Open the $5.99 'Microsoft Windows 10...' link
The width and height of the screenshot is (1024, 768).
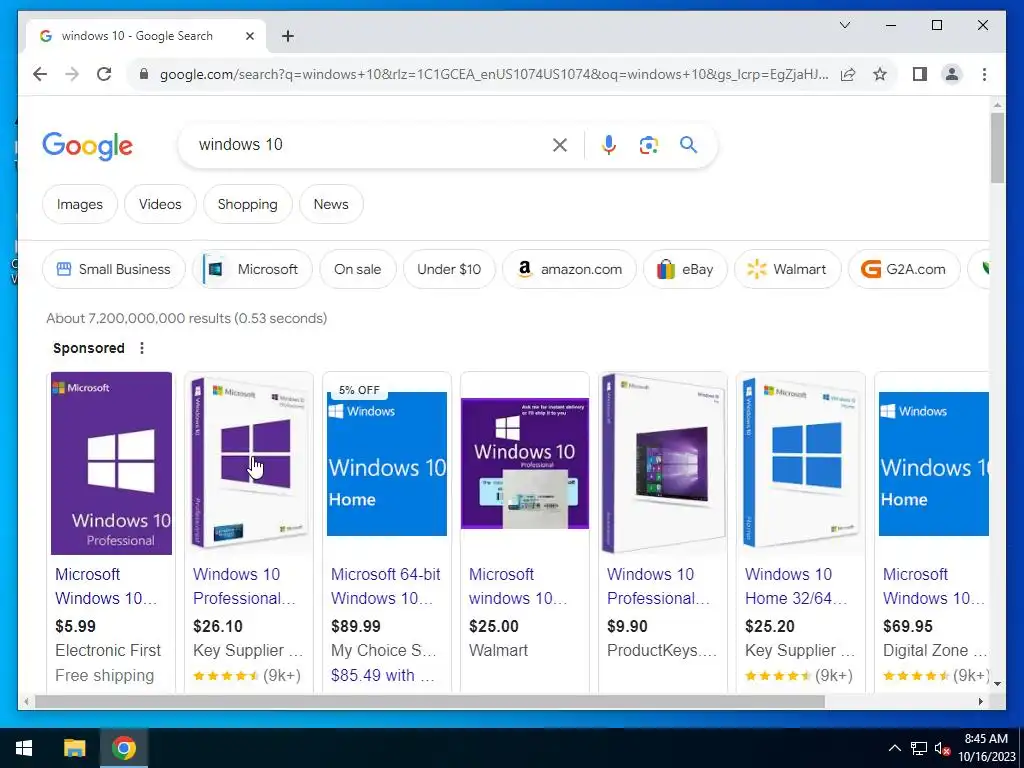(x=106, y=586)
